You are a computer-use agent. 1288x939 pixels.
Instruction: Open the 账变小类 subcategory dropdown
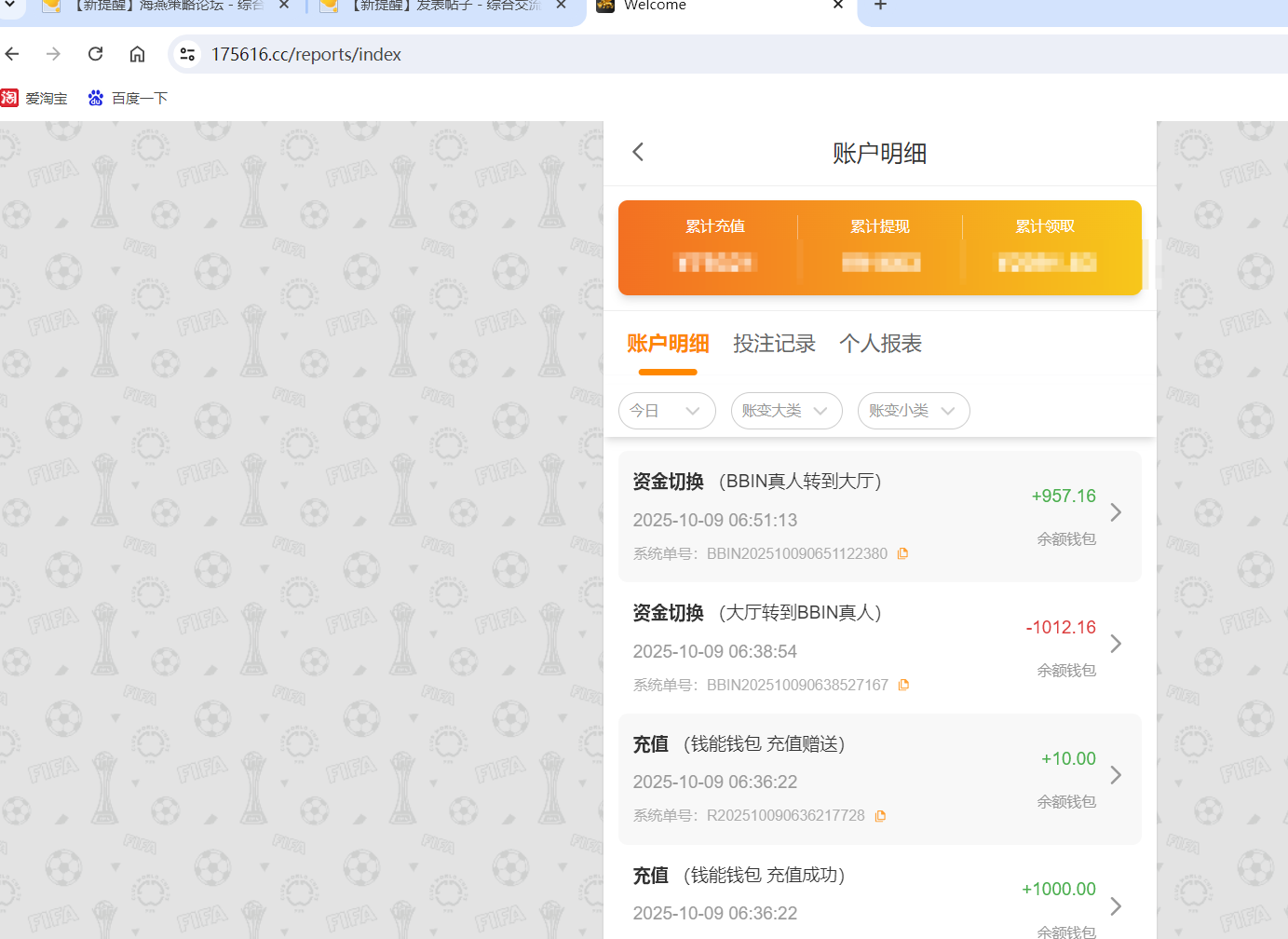(913, 410)
